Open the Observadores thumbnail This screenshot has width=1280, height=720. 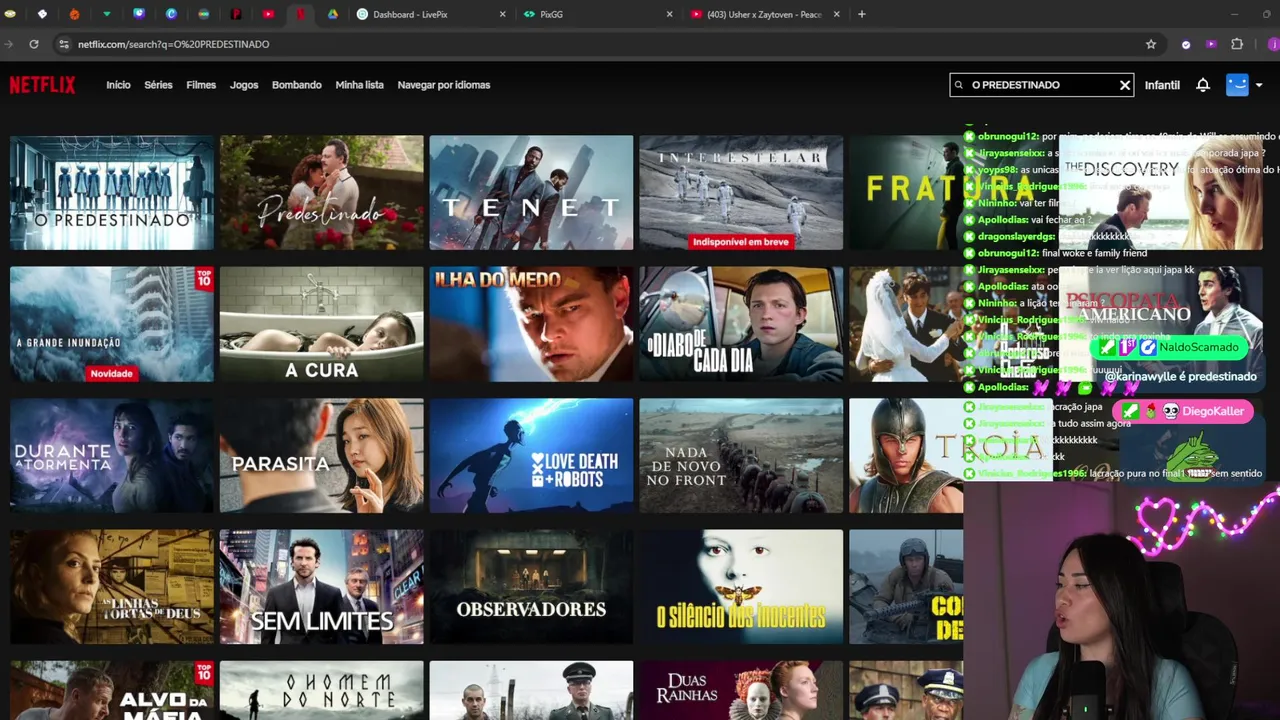(531, 587)
